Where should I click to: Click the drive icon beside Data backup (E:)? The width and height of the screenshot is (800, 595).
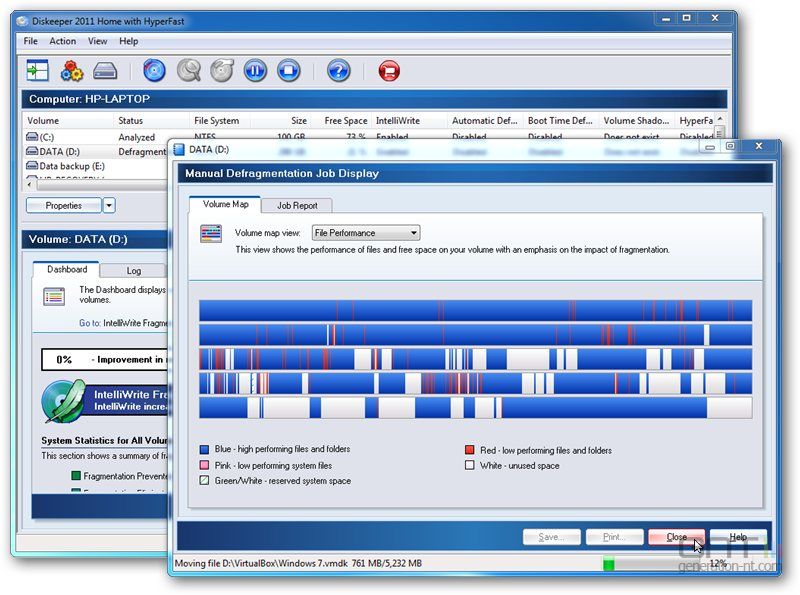pyautogui.click(x=32, y=165)
